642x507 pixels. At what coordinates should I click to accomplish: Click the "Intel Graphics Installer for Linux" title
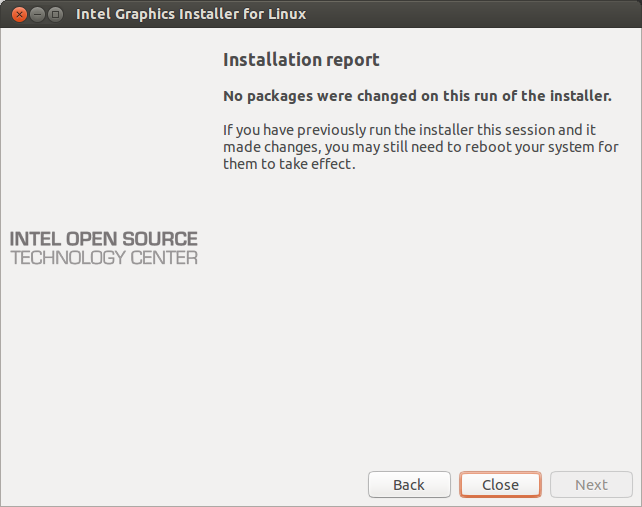coord(191,15)
